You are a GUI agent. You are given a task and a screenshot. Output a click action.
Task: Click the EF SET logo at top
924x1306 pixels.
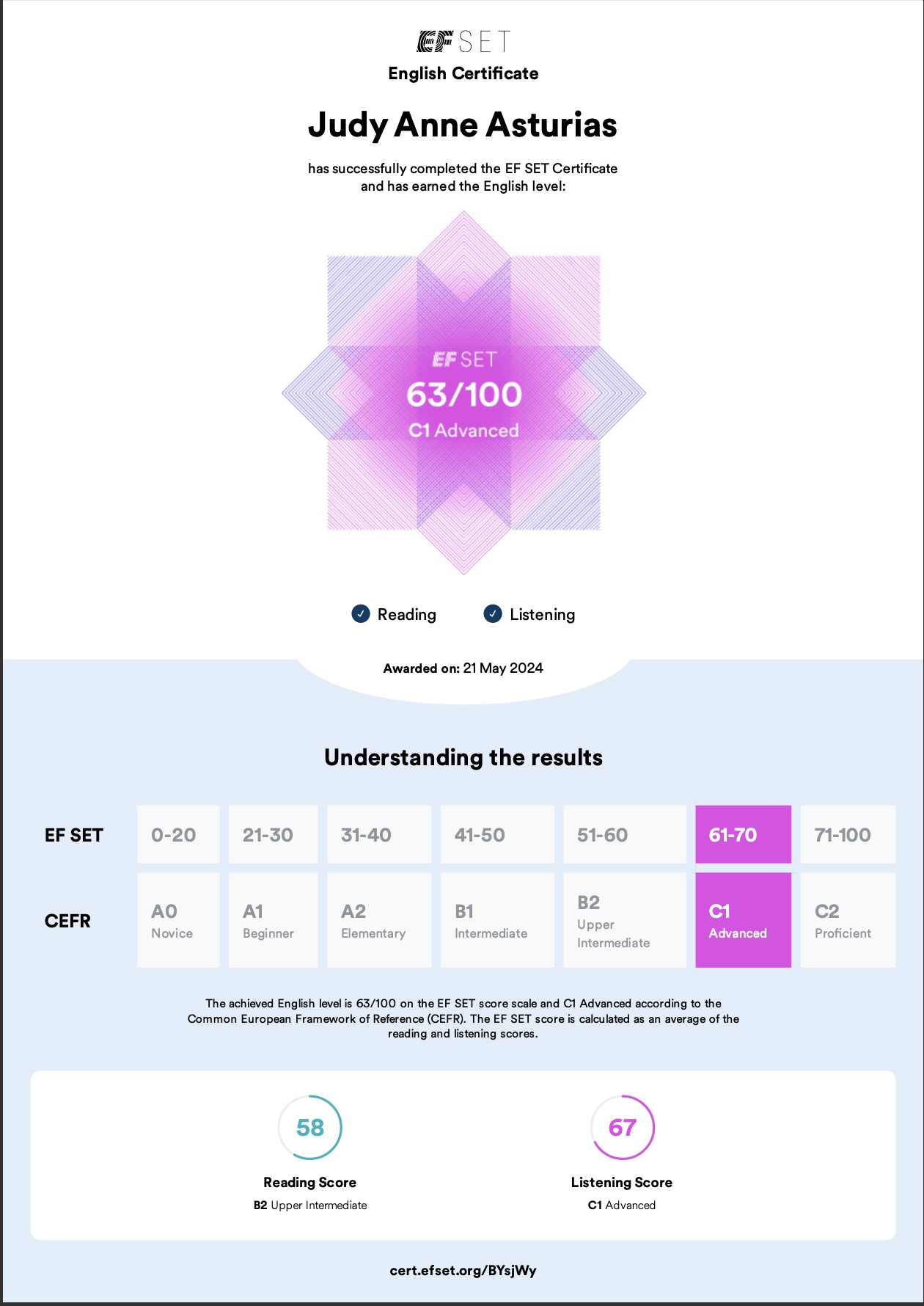click(463, 42)
